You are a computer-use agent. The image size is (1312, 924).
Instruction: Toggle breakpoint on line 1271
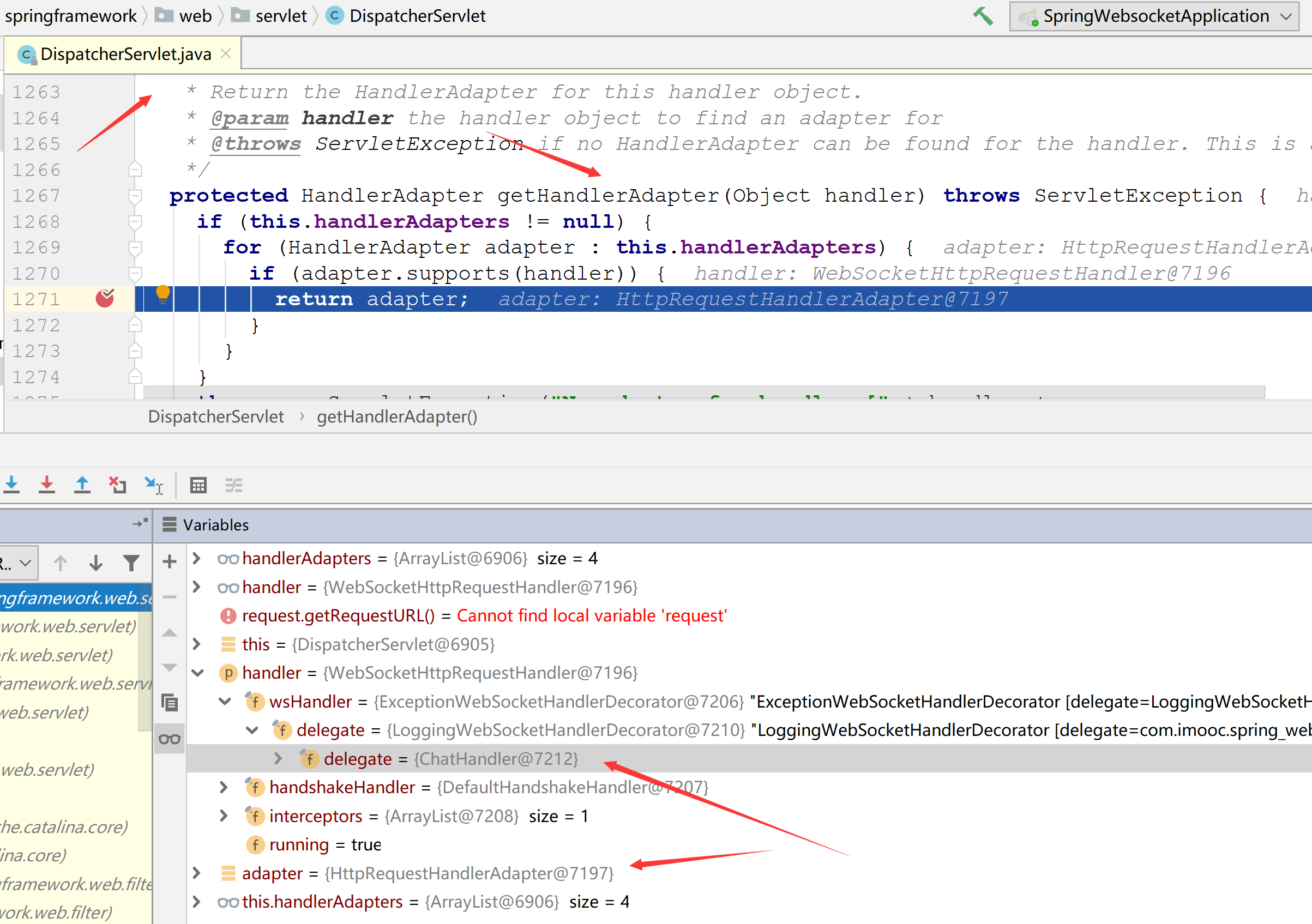click(x=105, y=298)
